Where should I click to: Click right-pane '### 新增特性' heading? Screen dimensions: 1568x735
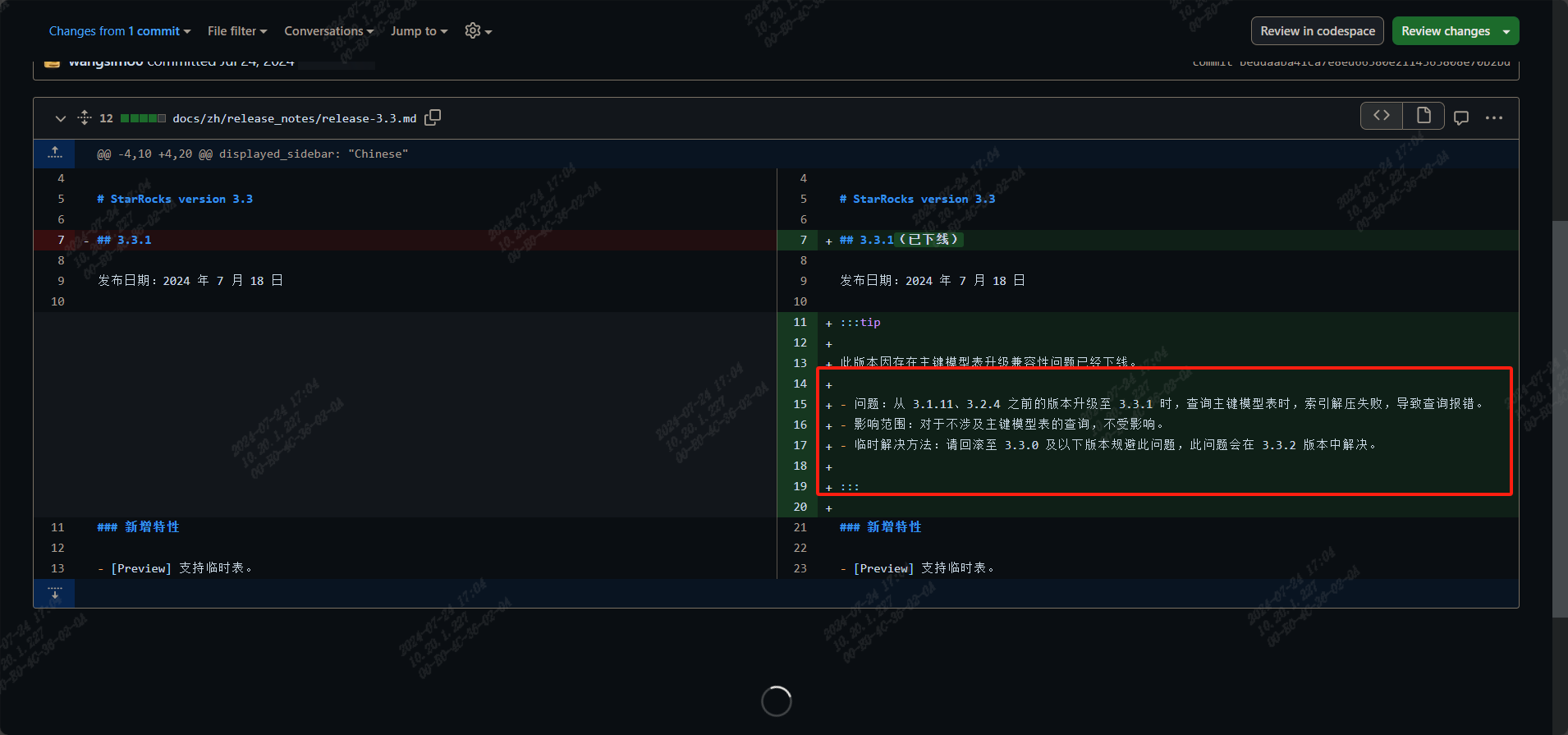coord(880,527)
